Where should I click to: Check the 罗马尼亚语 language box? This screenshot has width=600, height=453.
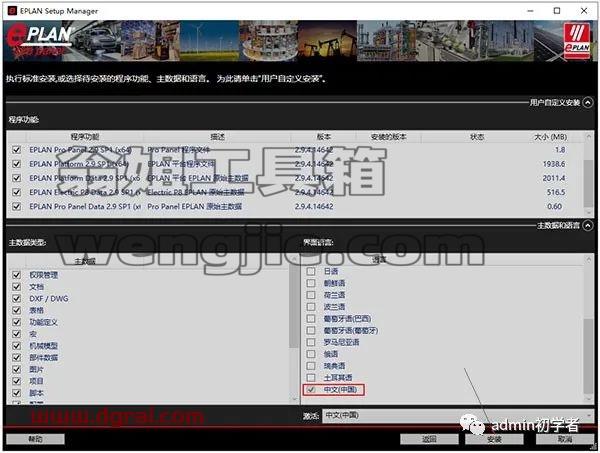coord(311,342)
